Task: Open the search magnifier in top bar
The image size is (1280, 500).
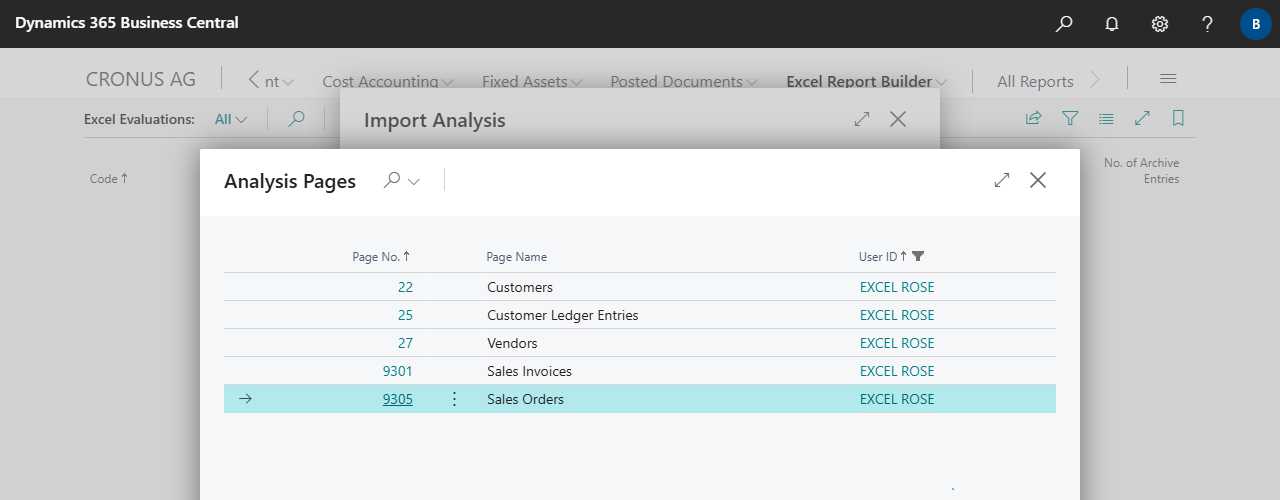Action: coord(1064,23)
